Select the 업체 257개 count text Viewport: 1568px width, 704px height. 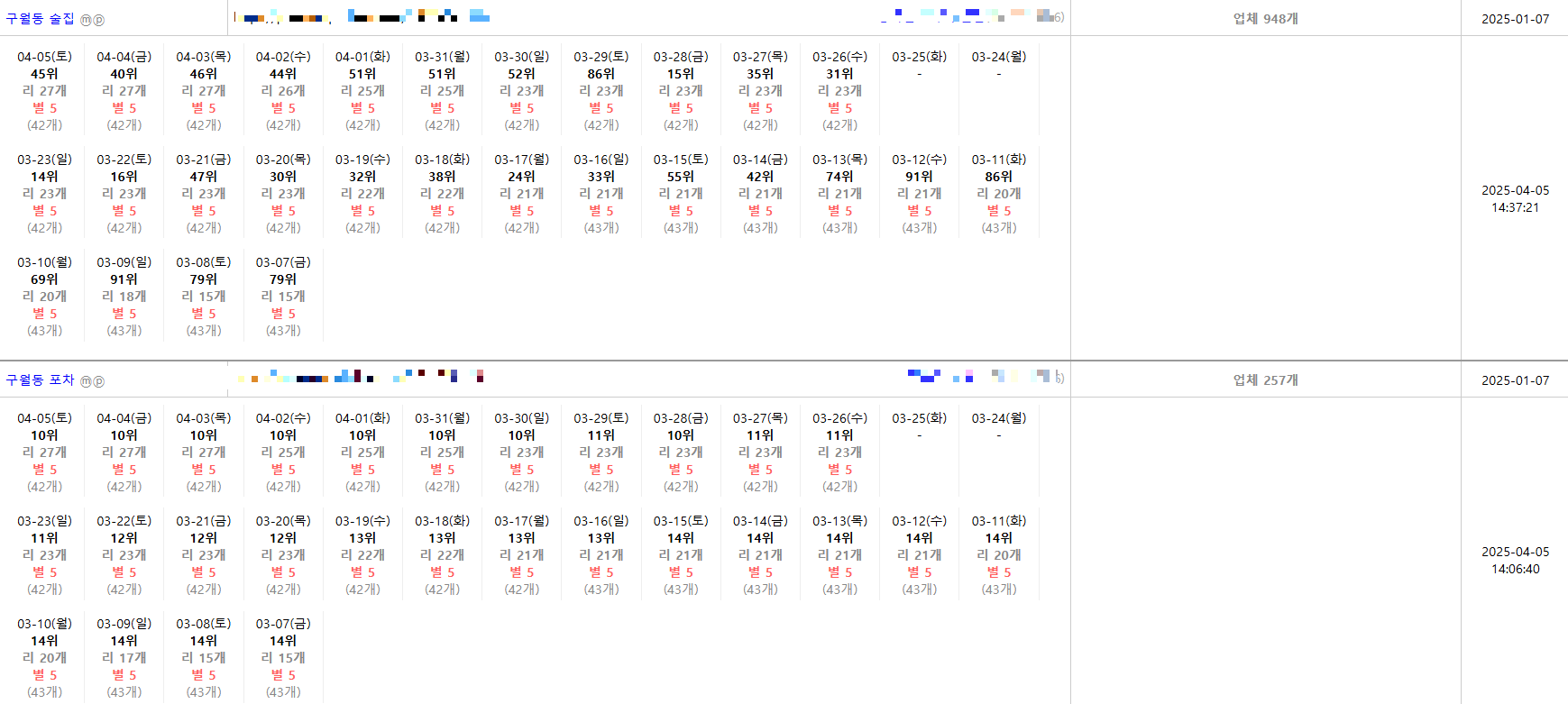click(1266, 380)
